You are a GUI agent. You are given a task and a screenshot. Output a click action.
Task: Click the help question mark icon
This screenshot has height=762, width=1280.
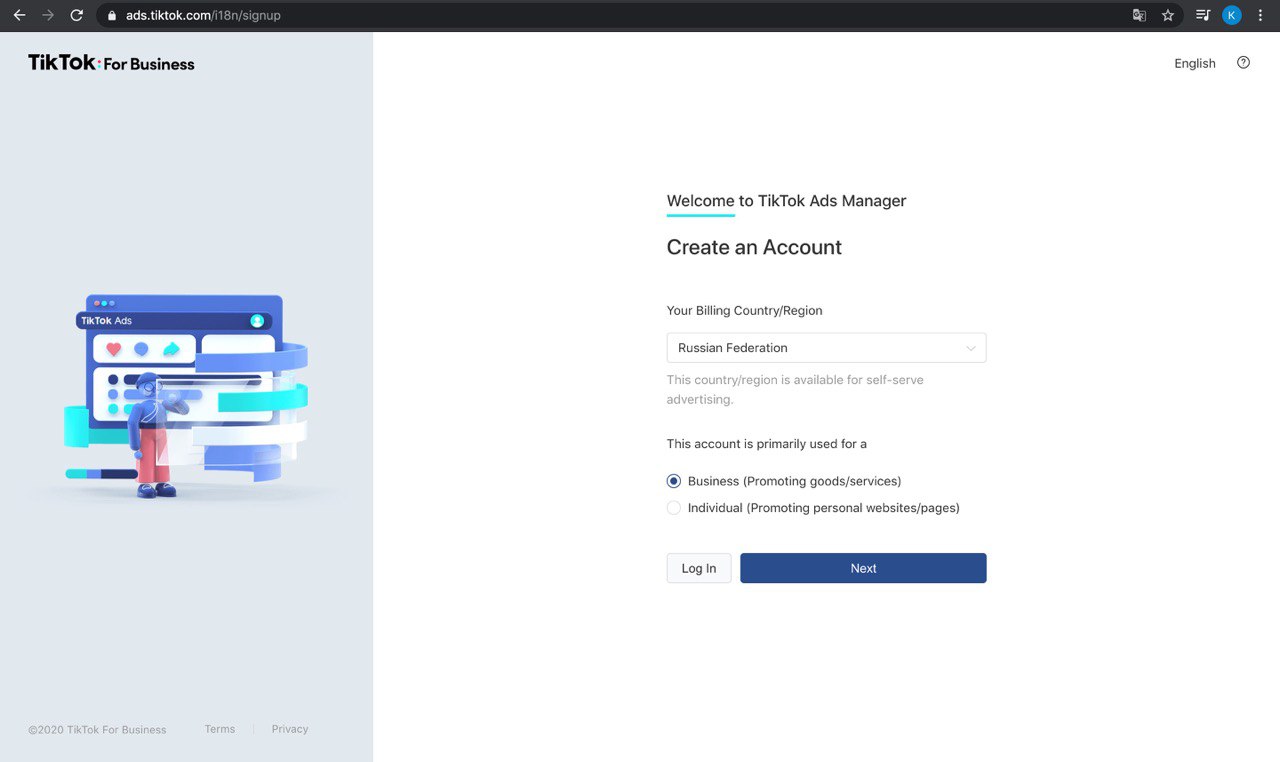[x=1243, y=62]
